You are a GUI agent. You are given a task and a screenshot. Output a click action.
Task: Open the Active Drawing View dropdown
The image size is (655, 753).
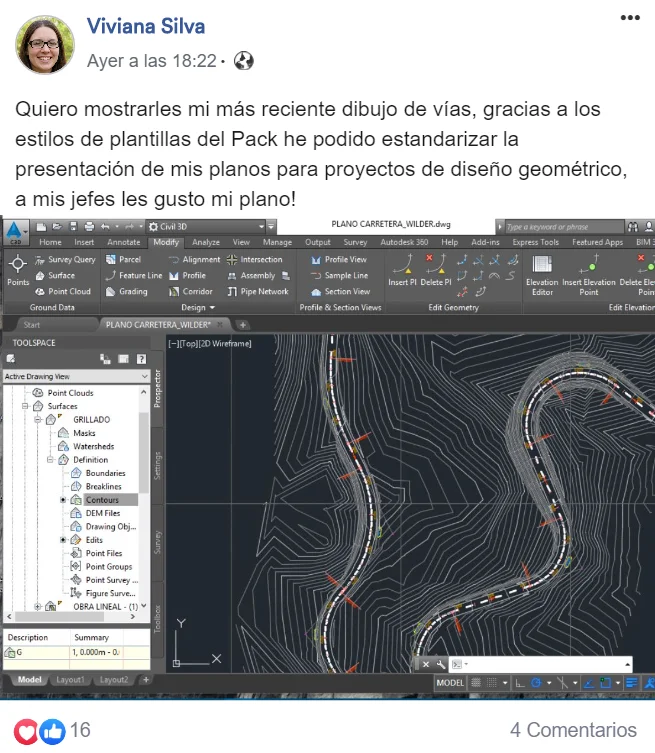(76, 376)
